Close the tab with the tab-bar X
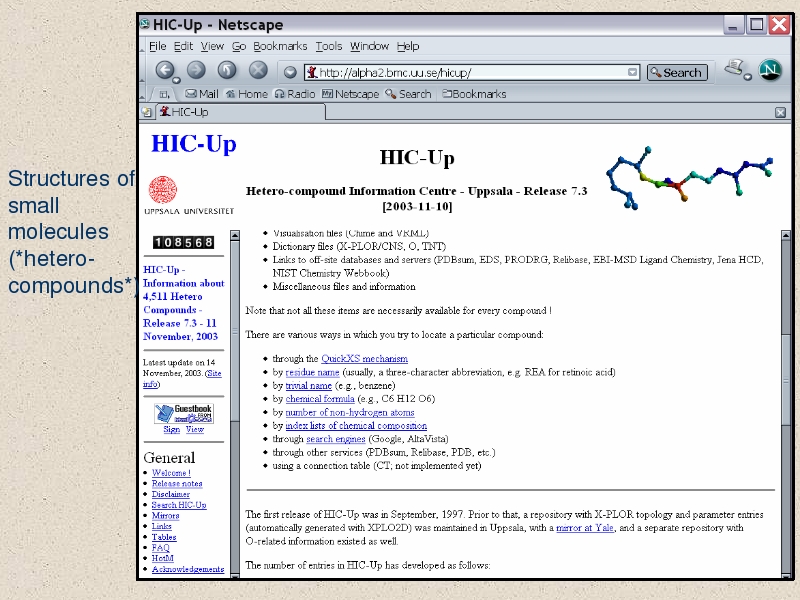 coord(780,112)
